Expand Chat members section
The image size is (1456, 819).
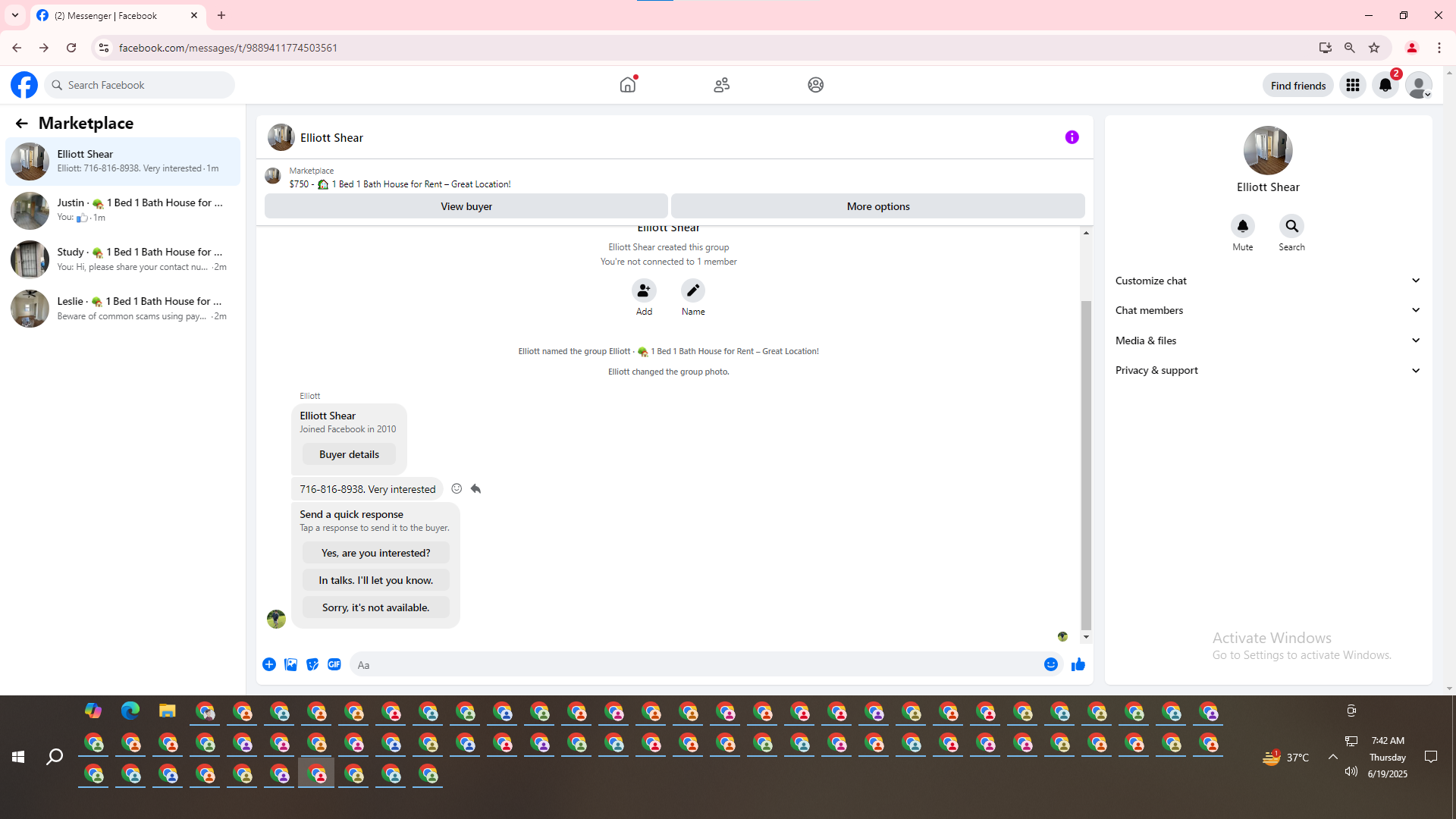point(1268,310)
